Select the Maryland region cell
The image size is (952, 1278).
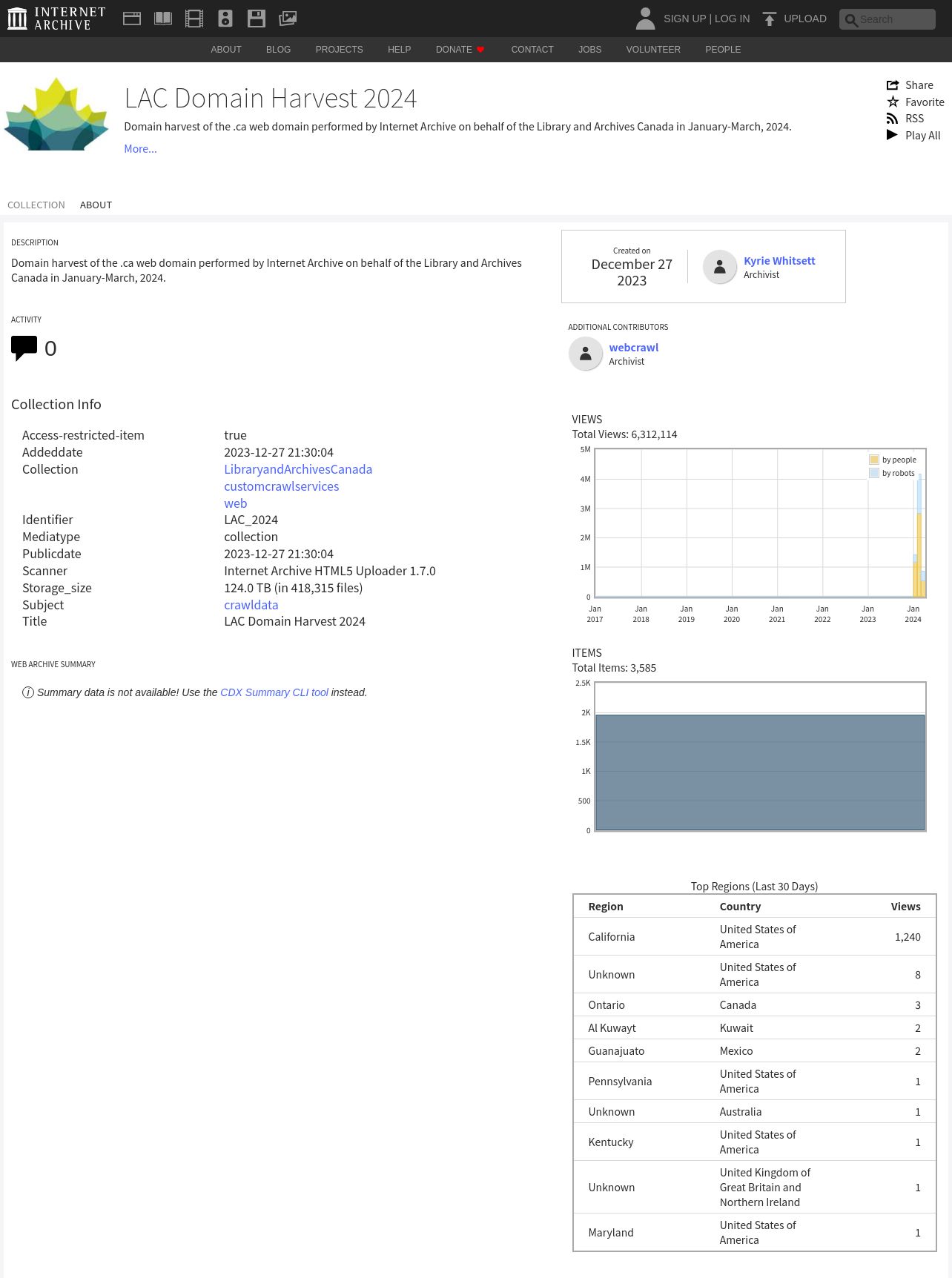611,1233
